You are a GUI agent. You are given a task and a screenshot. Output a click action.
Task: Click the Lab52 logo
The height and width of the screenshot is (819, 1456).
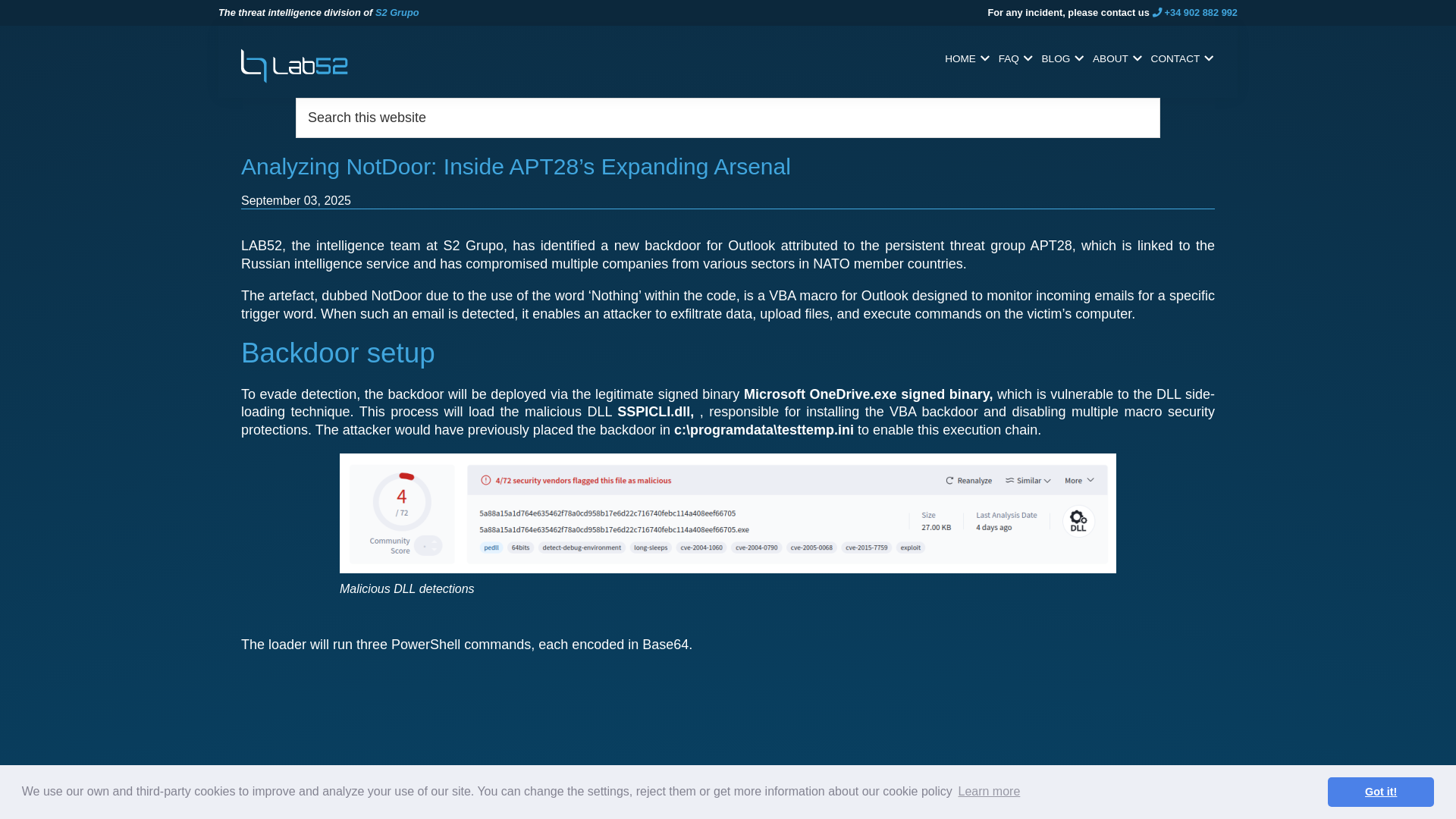[294, 65]
